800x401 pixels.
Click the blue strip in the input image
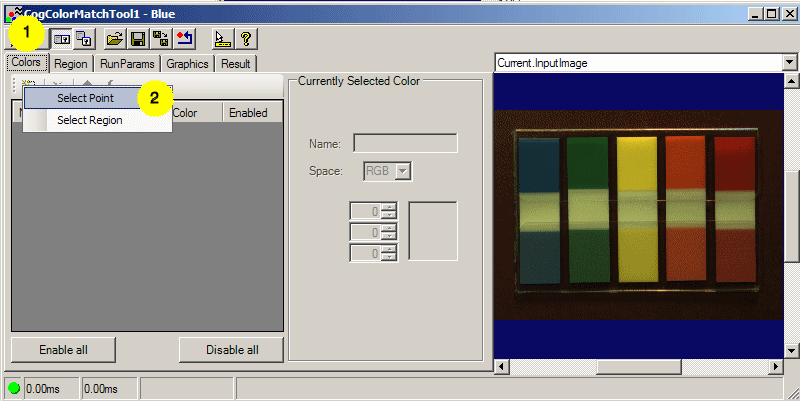point(539,210)
